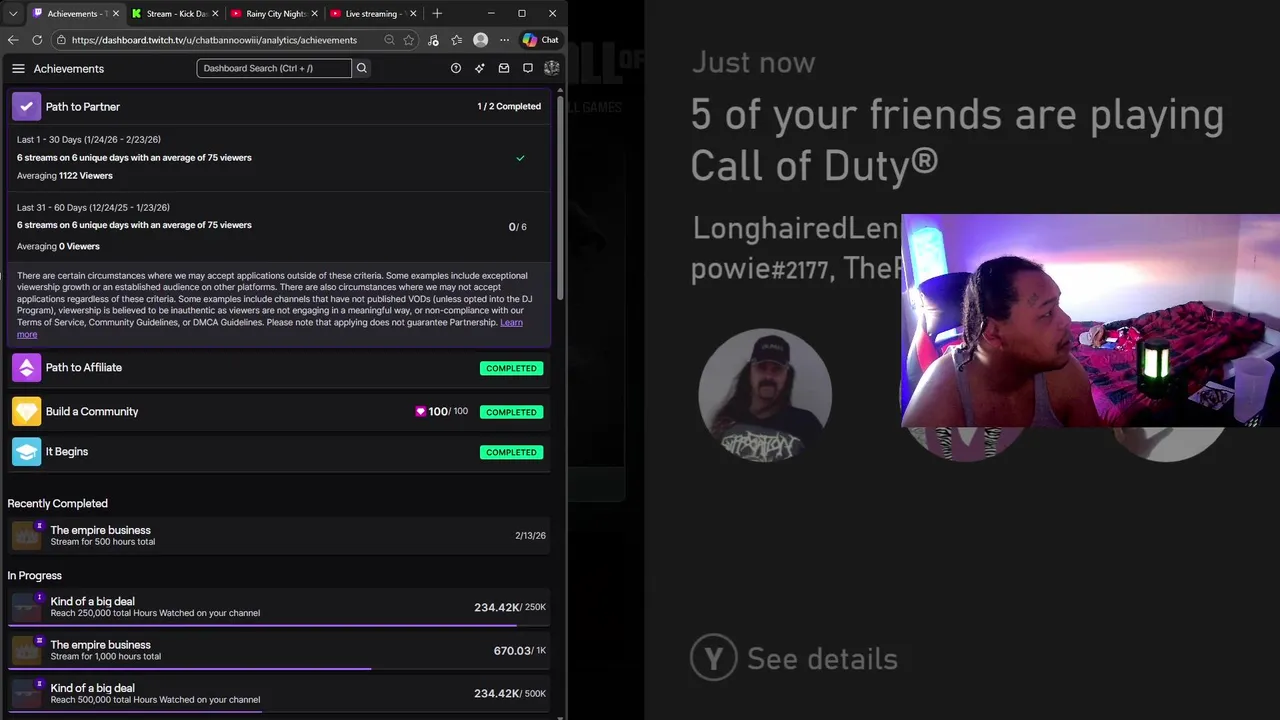Open Copilot Chat button
The height and width of the screenshot is (720, 1280).
tap(541, 40)
